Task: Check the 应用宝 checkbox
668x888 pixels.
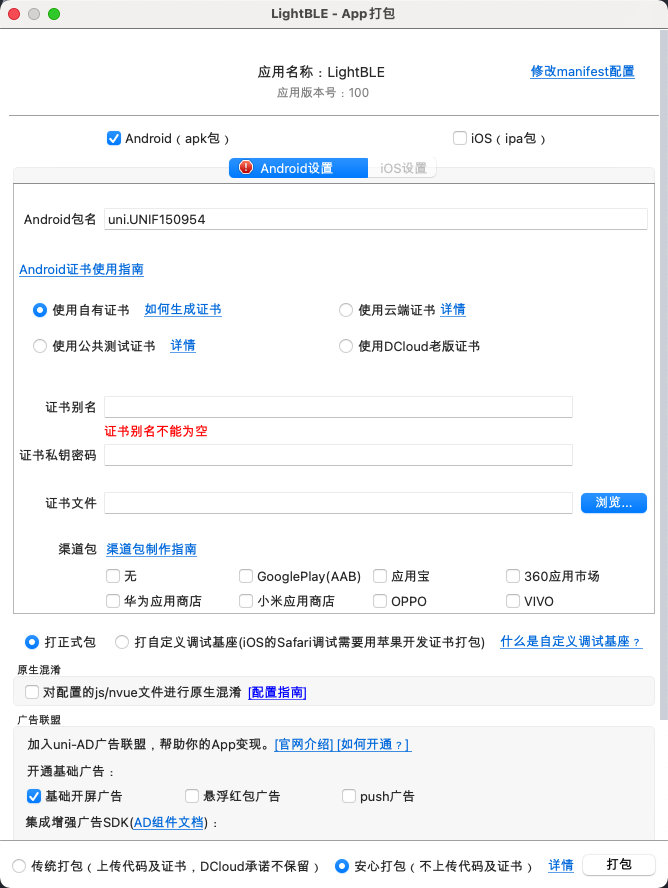Action: [380, 576]
